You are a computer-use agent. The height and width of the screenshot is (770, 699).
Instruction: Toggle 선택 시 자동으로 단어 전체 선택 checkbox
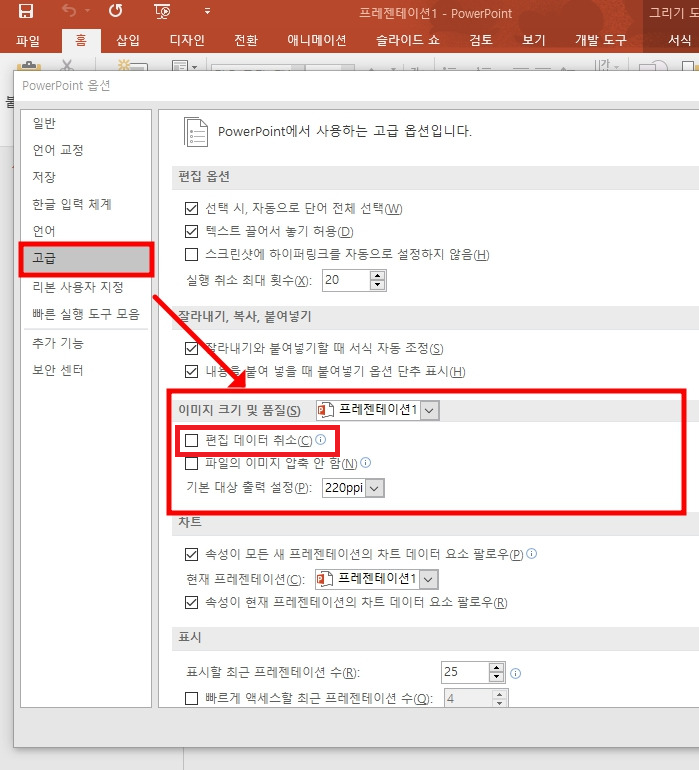tap(192, 209)
